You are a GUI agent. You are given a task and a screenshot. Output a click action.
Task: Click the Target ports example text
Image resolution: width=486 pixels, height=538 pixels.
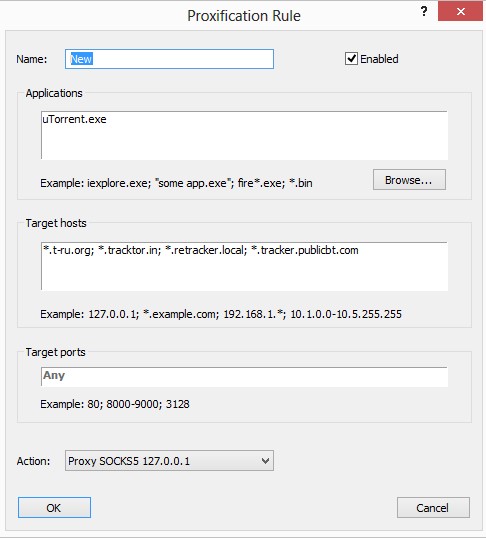click(115, 404)
